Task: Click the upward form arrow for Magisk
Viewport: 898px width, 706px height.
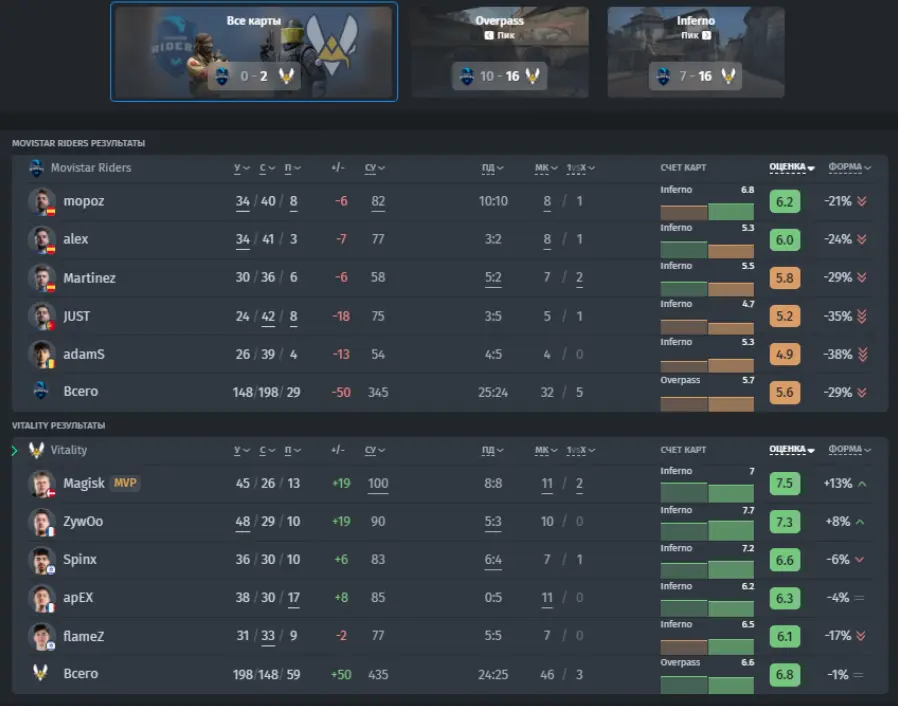Action: (x=862, y=483)
